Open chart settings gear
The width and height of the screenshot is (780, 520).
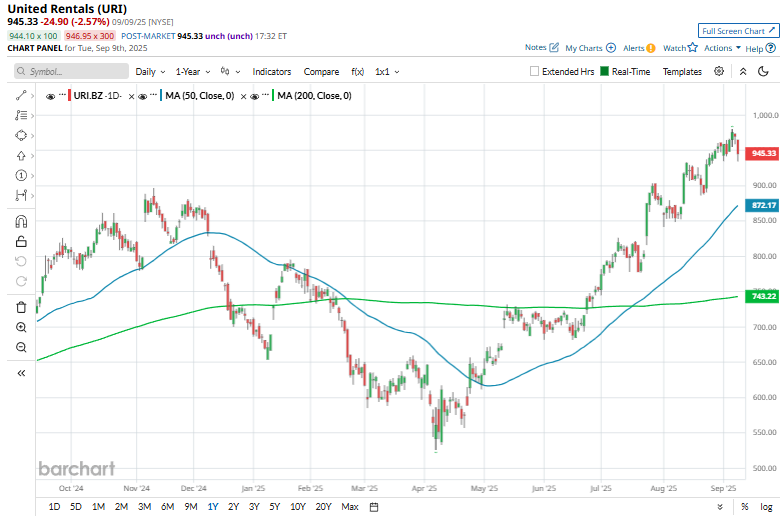[x=719, y=71]
